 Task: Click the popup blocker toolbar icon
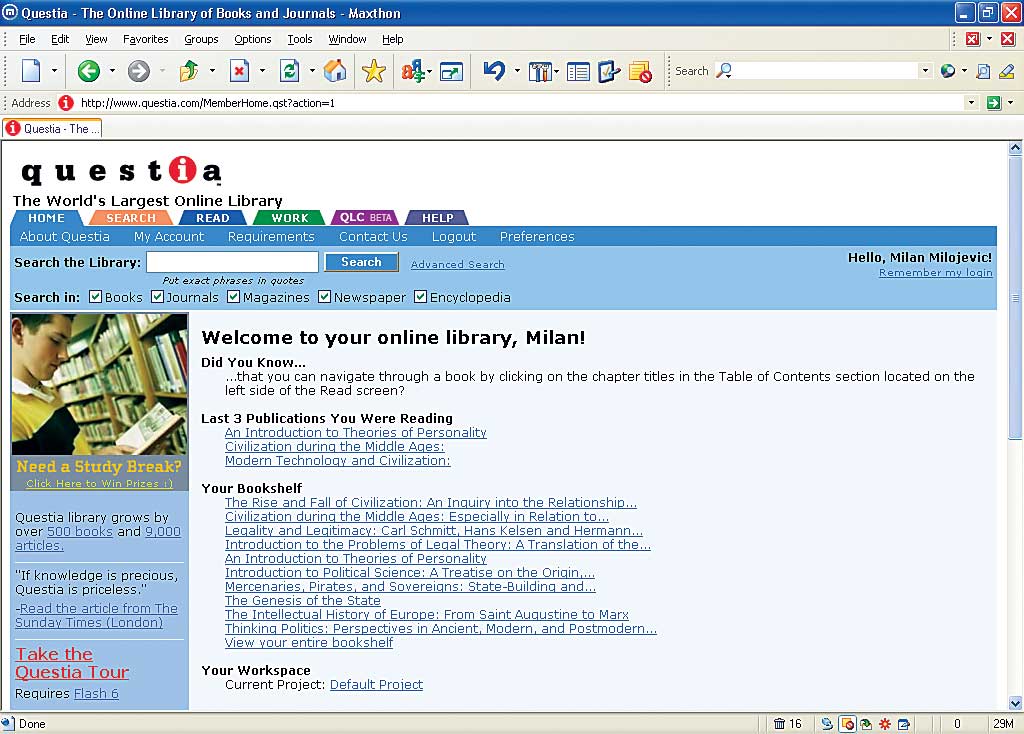pos(640,71)
